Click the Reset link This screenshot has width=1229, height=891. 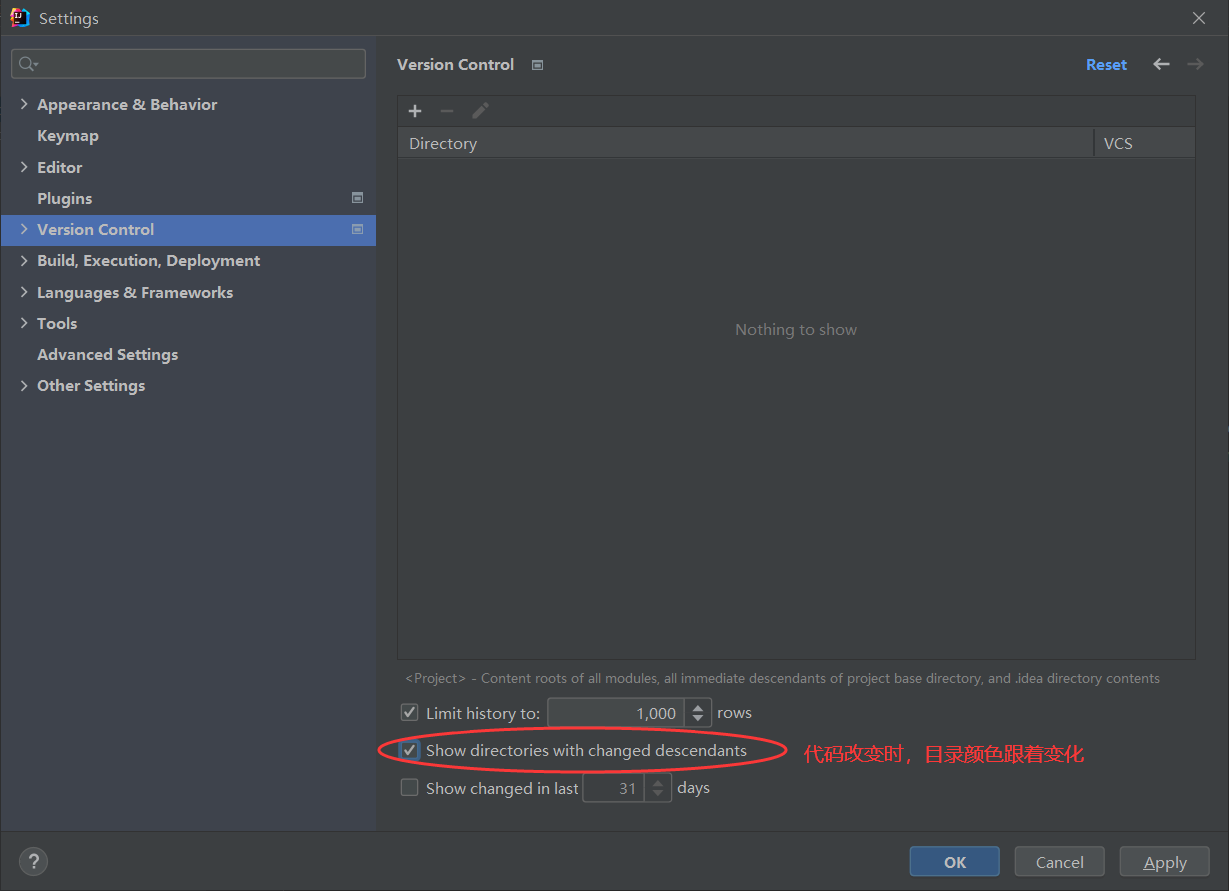tap(1106, 65)
